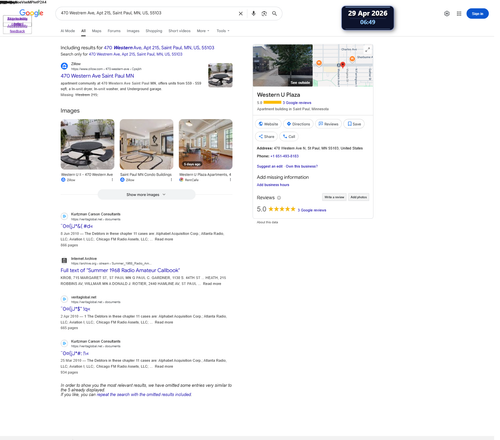Open picnic table image thumbnail

(87, 144)
